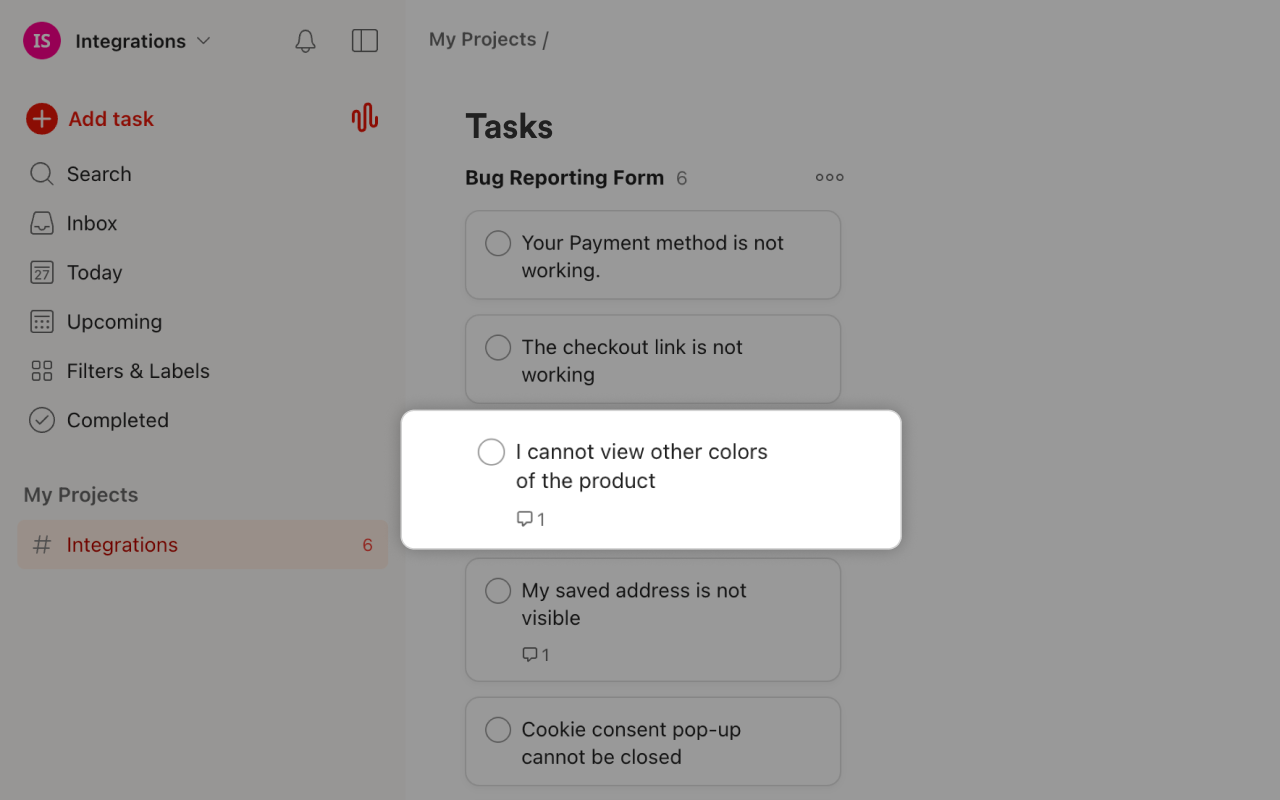Viewport: 1280px width, 800px height.
Task: Check off the checkout link task
Action: pos(497,347)
